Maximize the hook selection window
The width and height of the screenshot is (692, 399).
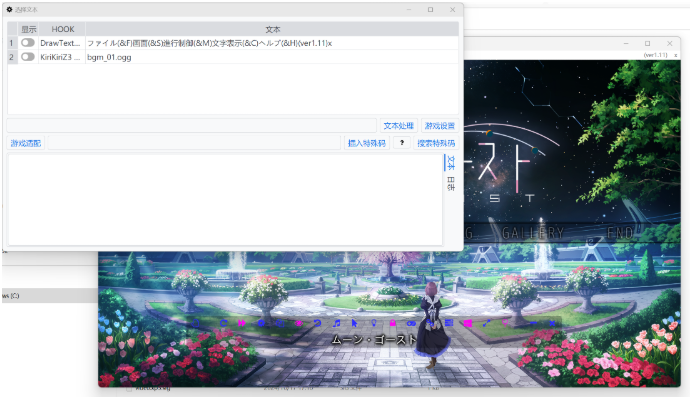(430, 9)
